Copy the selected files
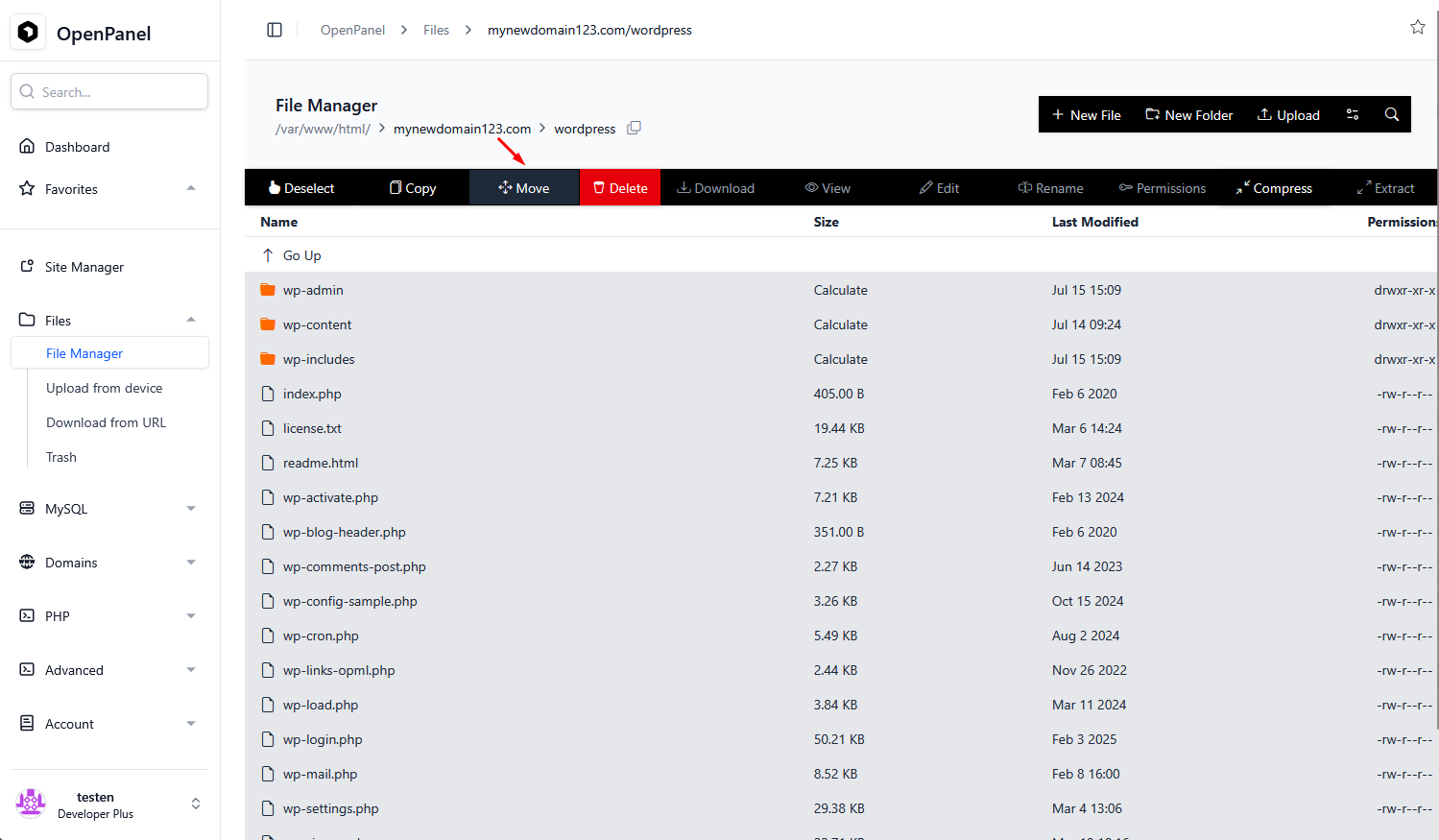This screenshot has height=840, width=1439. coord(413,188)
